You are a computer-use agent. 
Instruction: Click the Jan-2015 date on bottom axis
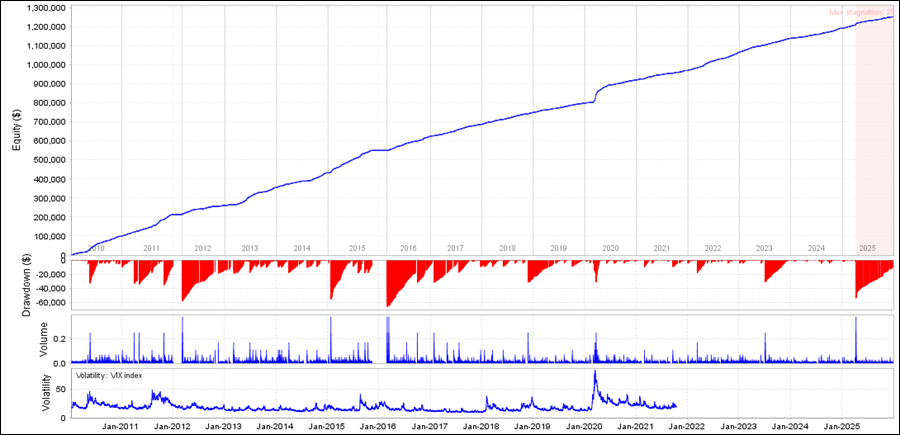326,428
